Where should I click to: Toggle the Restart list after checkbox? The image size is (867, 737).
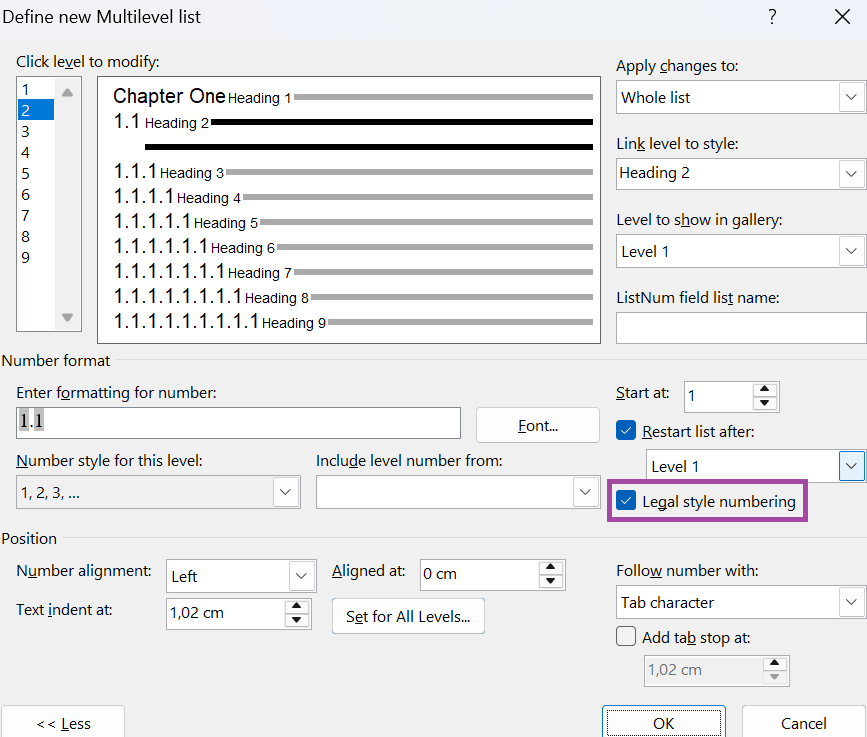(626, 431)
